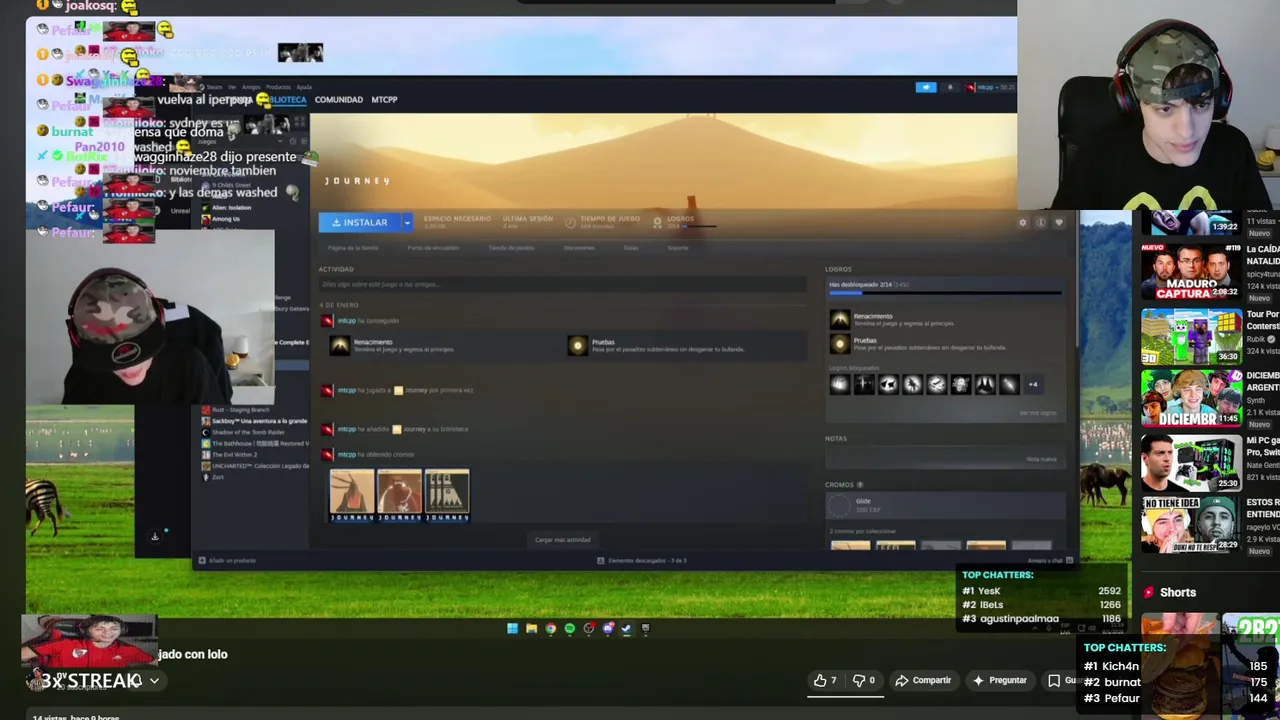Image resolution: width=1280 pixels, height=720 pixels.
Task: Open the Glide badge in Cromos
Action: tap(945, 505)
